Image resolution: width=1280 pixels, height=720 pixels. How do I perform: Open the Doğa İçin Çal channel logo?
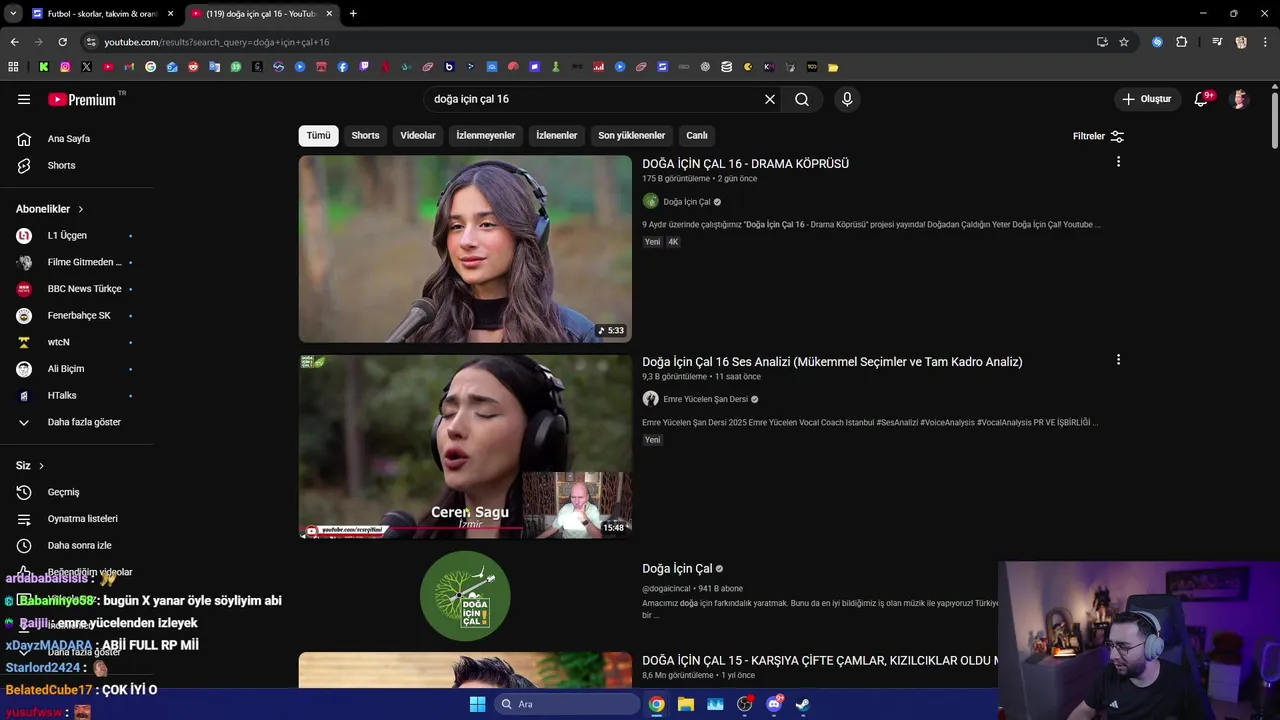[465, 596]
